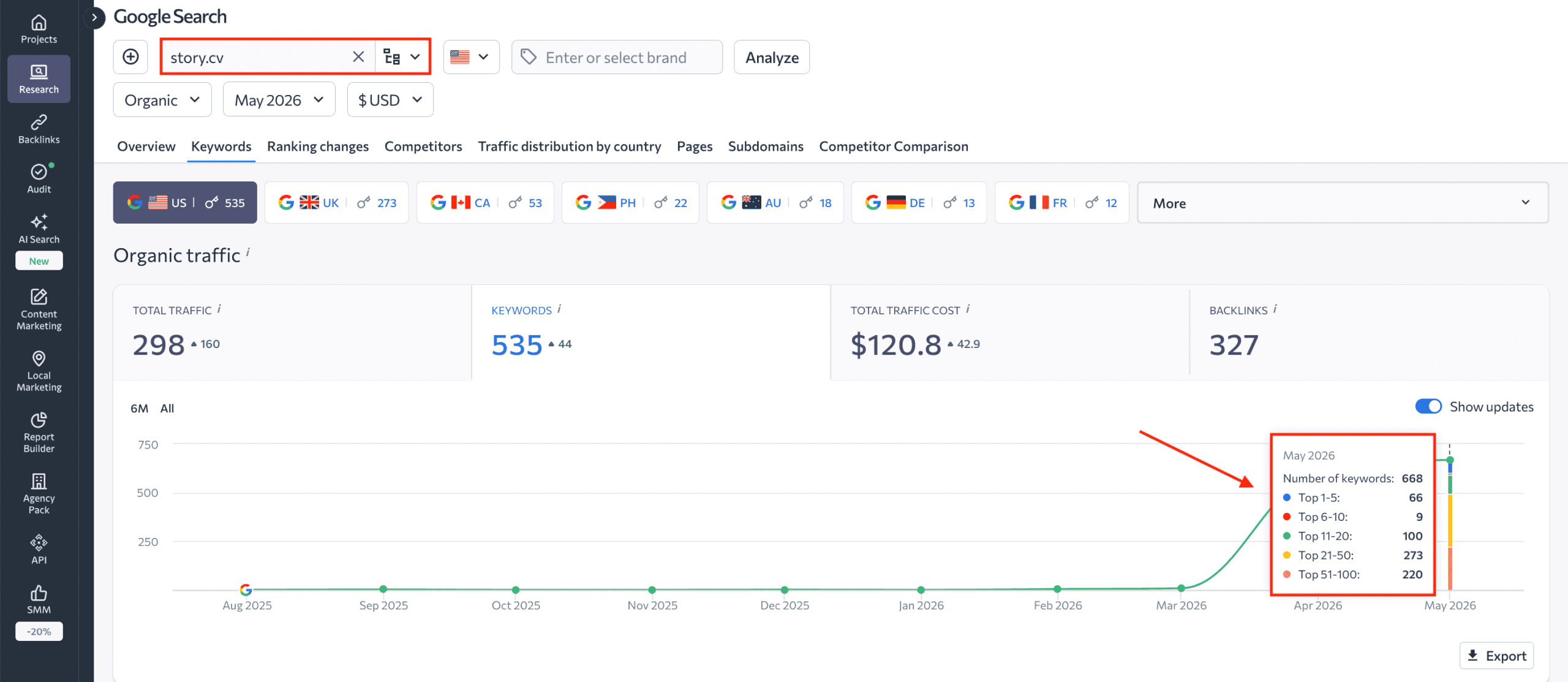Select the Keywords tab
Screen dimensions: 1568x682
pos(221,146)
